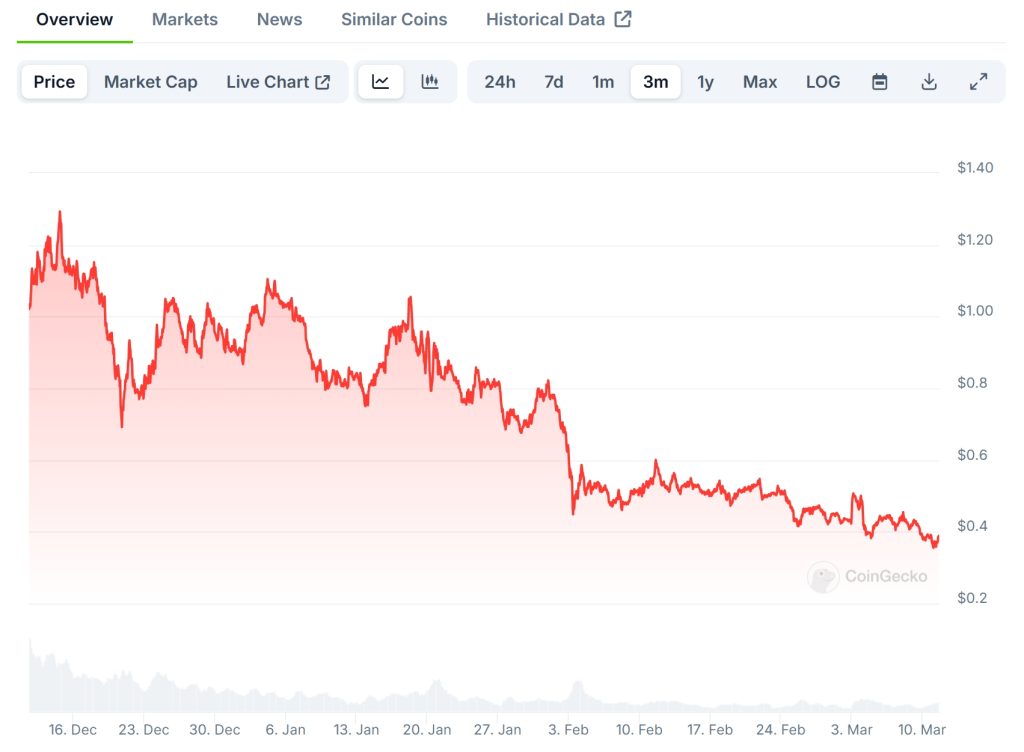1024x752 pixels.
Task: Open the calendar date range picker
Action: point(879,82)
